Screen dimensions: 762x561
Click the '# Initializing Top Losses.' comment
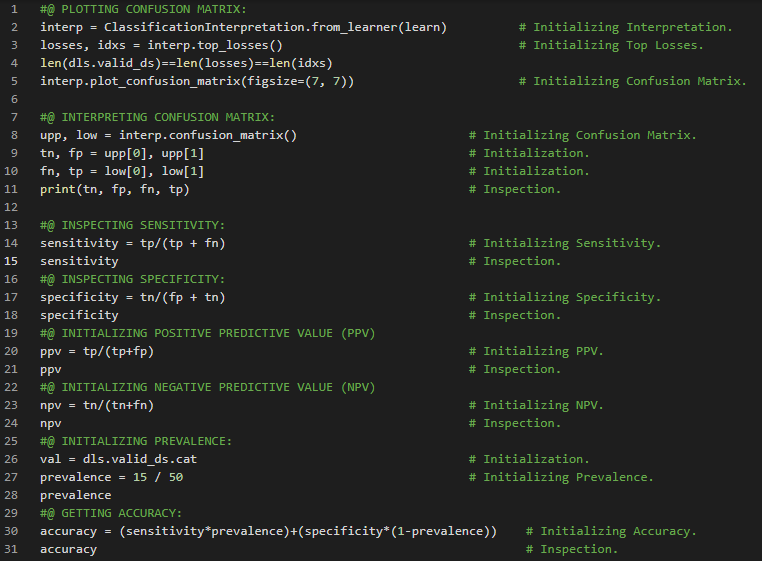tap(618, 45)
